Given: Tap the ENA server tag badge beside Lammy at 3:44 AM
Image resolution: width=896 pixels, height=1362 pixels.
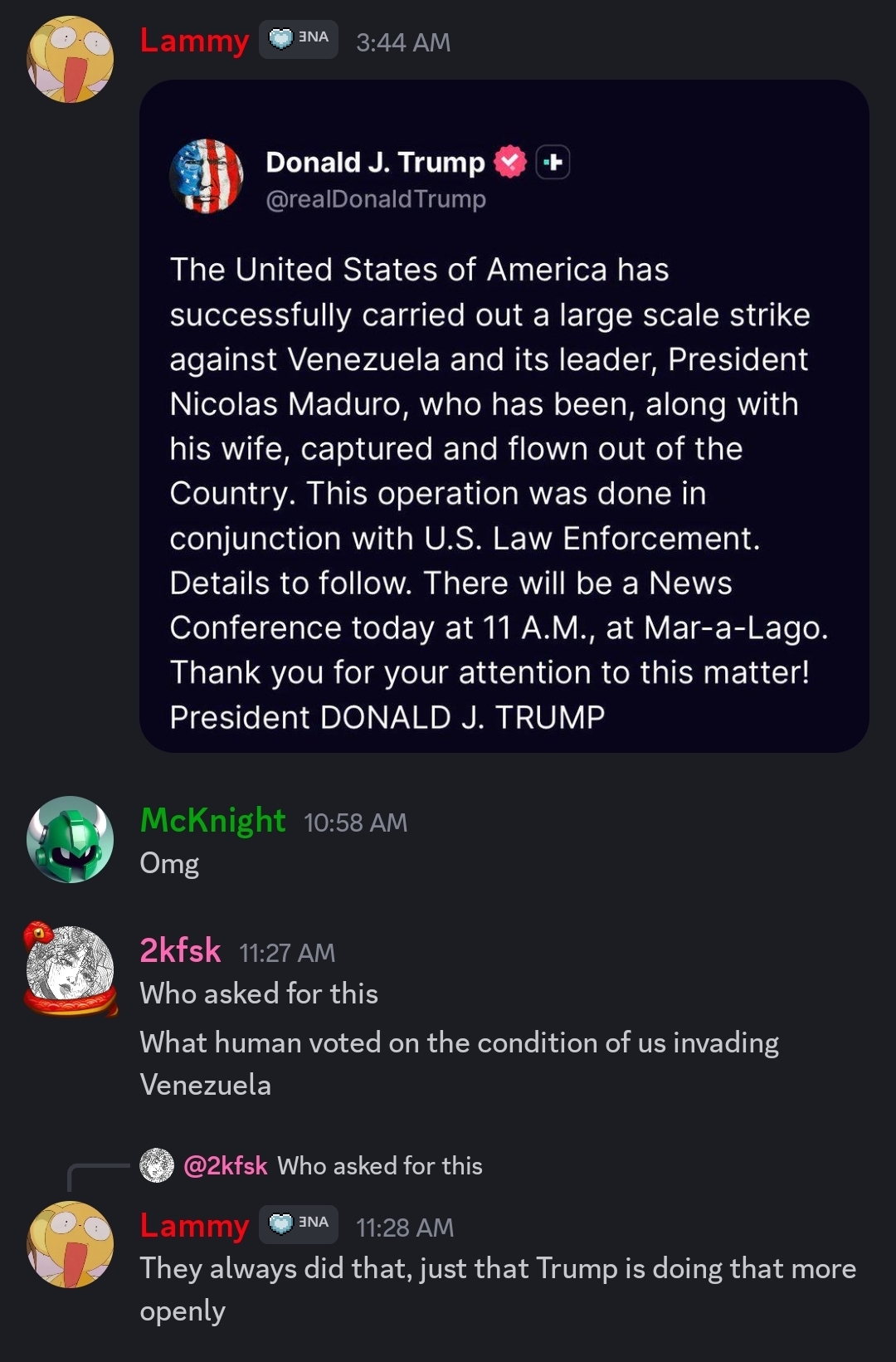Looking at the screenshot, I should click(299, 39).
